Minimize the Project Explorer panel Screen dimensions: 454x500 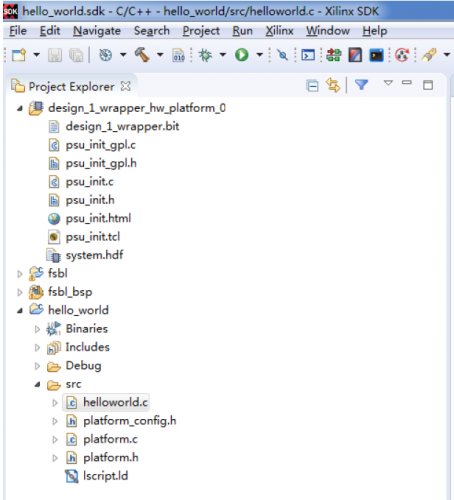[407, 82]
